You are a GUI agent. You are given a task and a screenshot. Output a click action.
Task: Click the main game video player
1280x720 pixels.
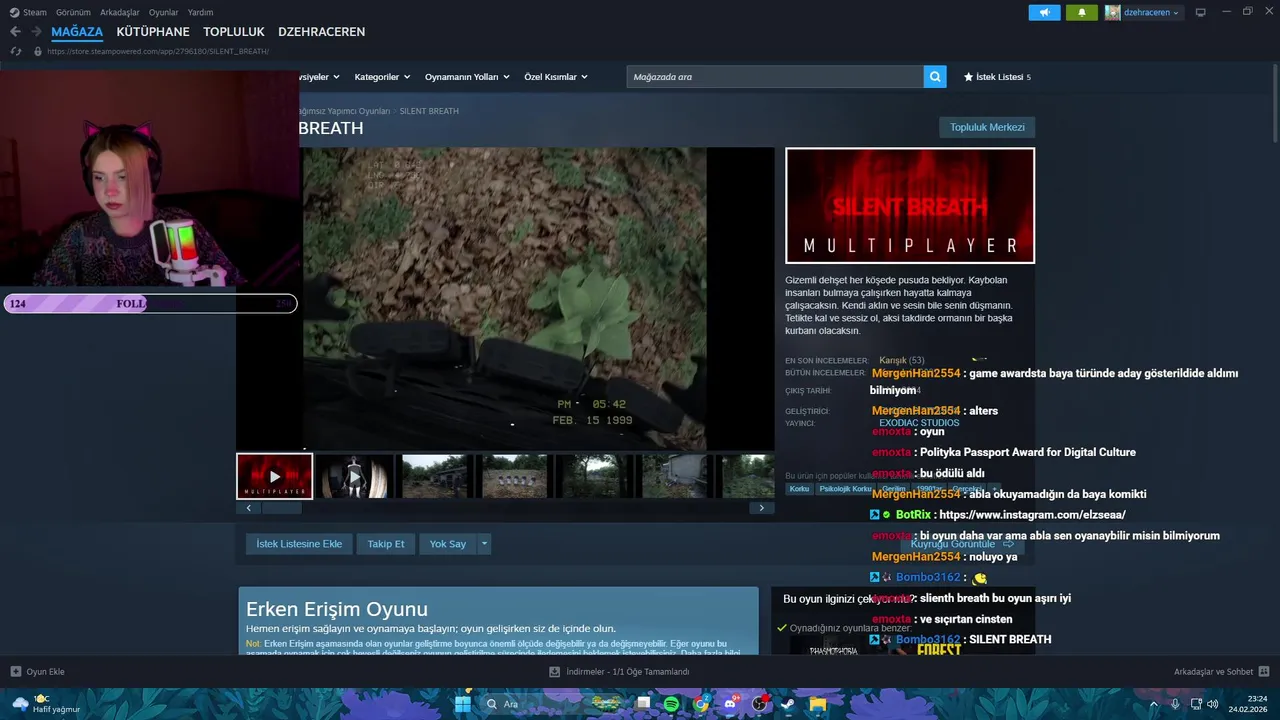tap(505, 299)
